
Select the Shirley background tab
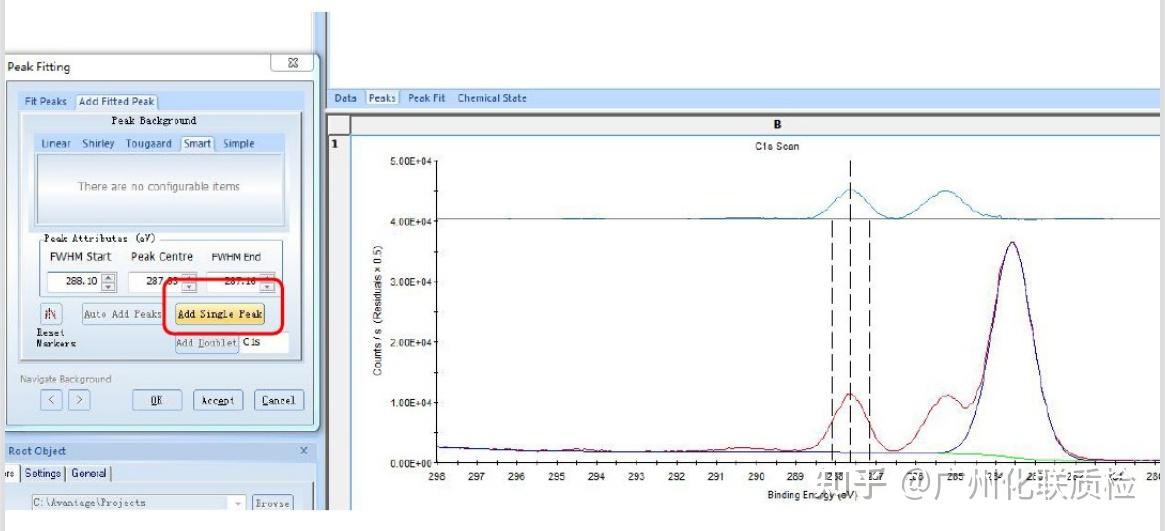point(98,143)
